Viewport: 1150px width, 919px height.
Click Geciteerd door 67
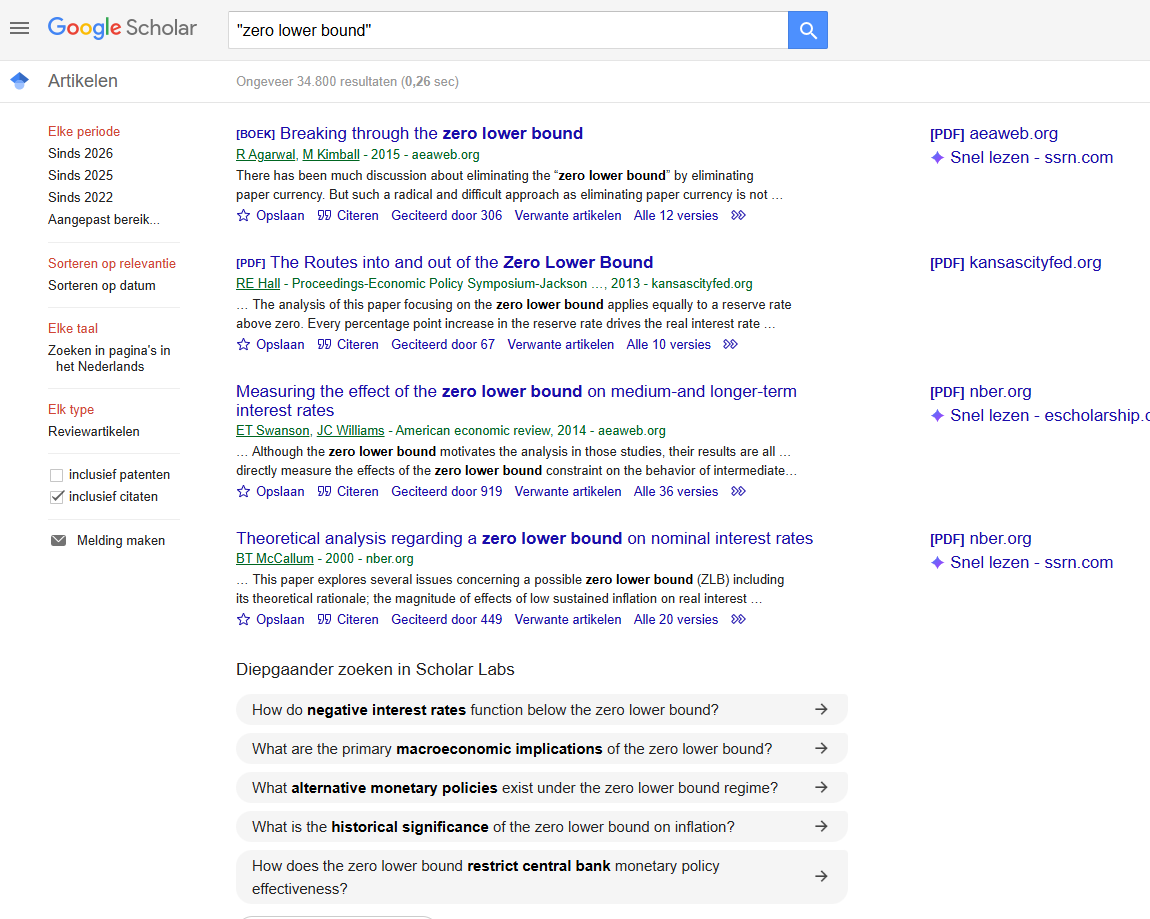[x=443, y=345]
